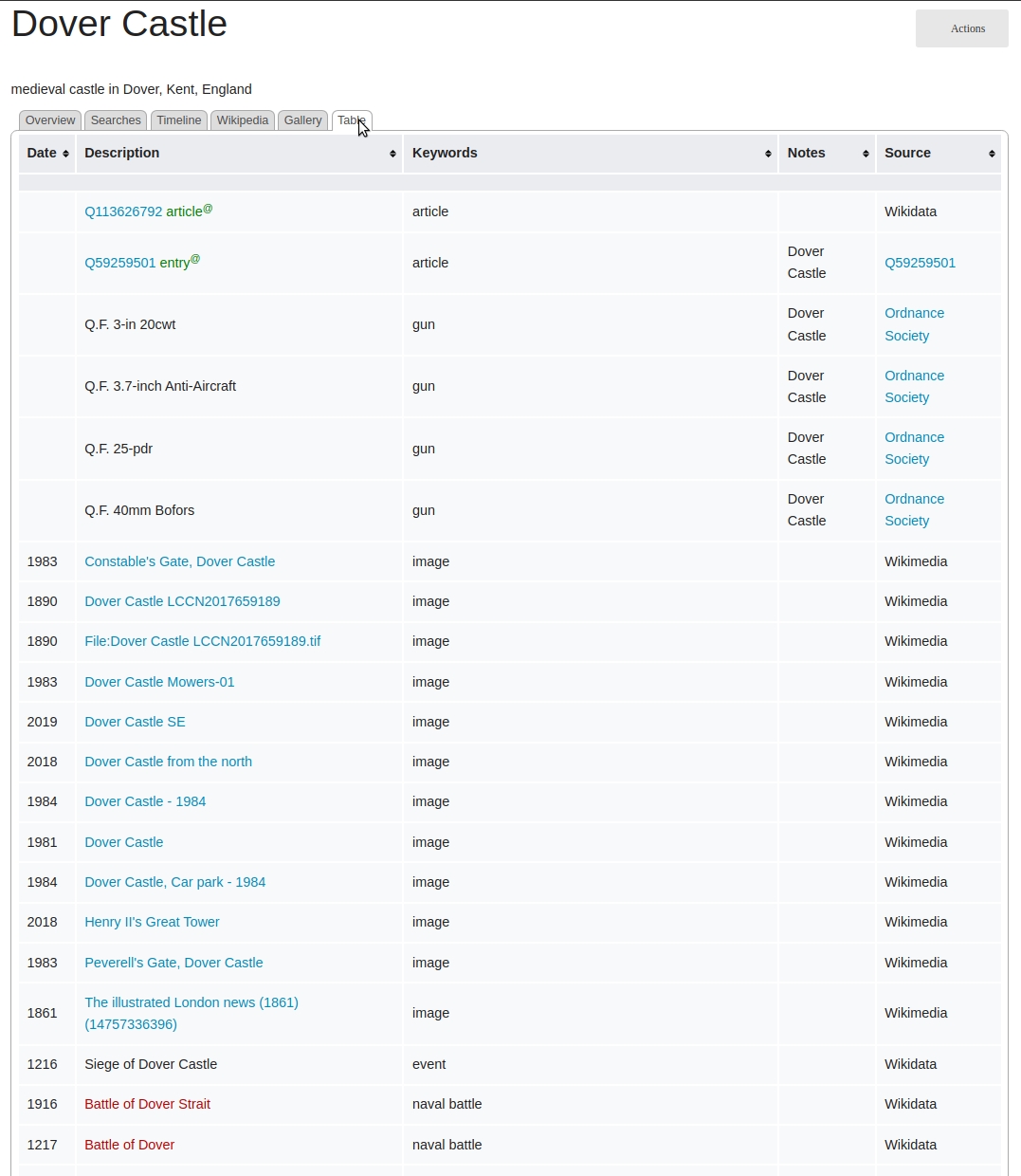1021x1176 pixels.
Task: Open the Searches tab
Action: [116, 120]
